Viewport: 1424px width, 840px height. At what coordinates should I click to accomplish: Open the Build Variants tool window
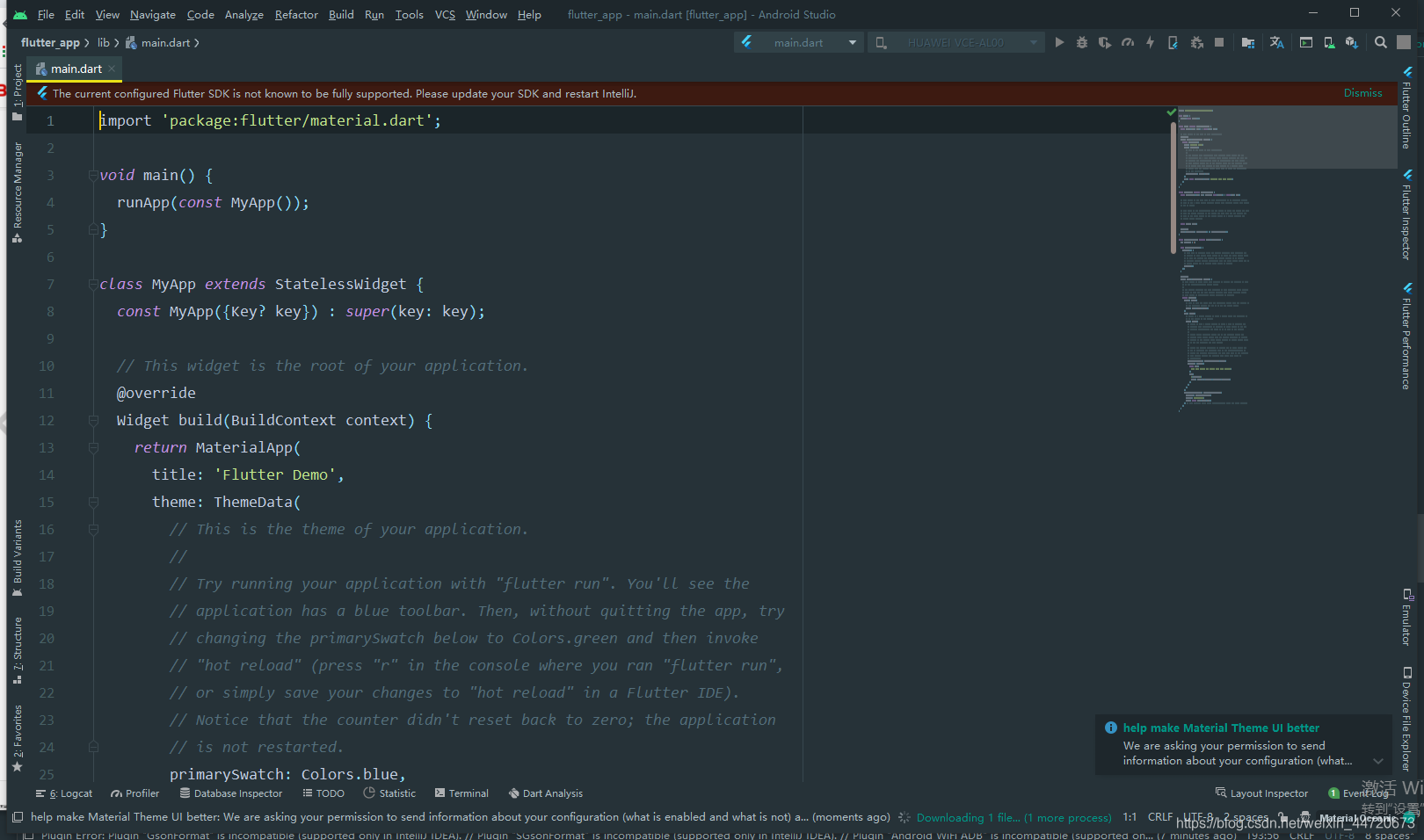coord(17,558)
